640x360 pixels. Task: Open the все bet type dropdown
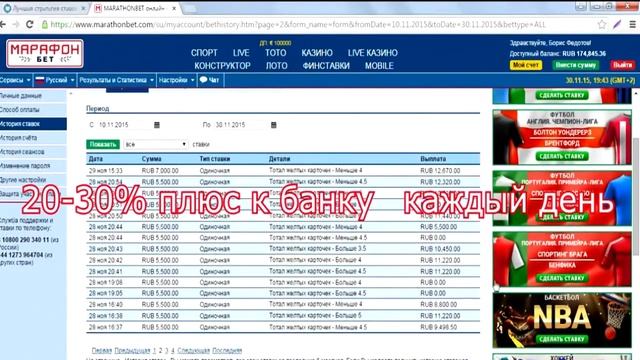156,144
